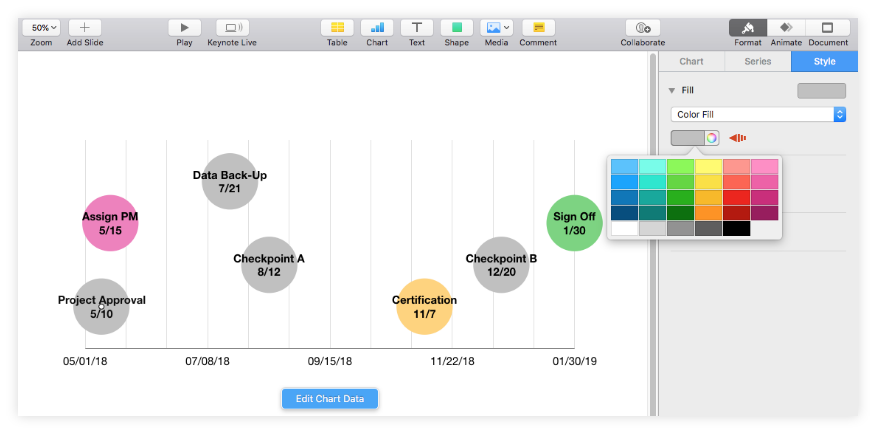Click the 01/30/19 axis label
Image resolution: width=876 pixels, height=434 pixels.
(574, 361)
